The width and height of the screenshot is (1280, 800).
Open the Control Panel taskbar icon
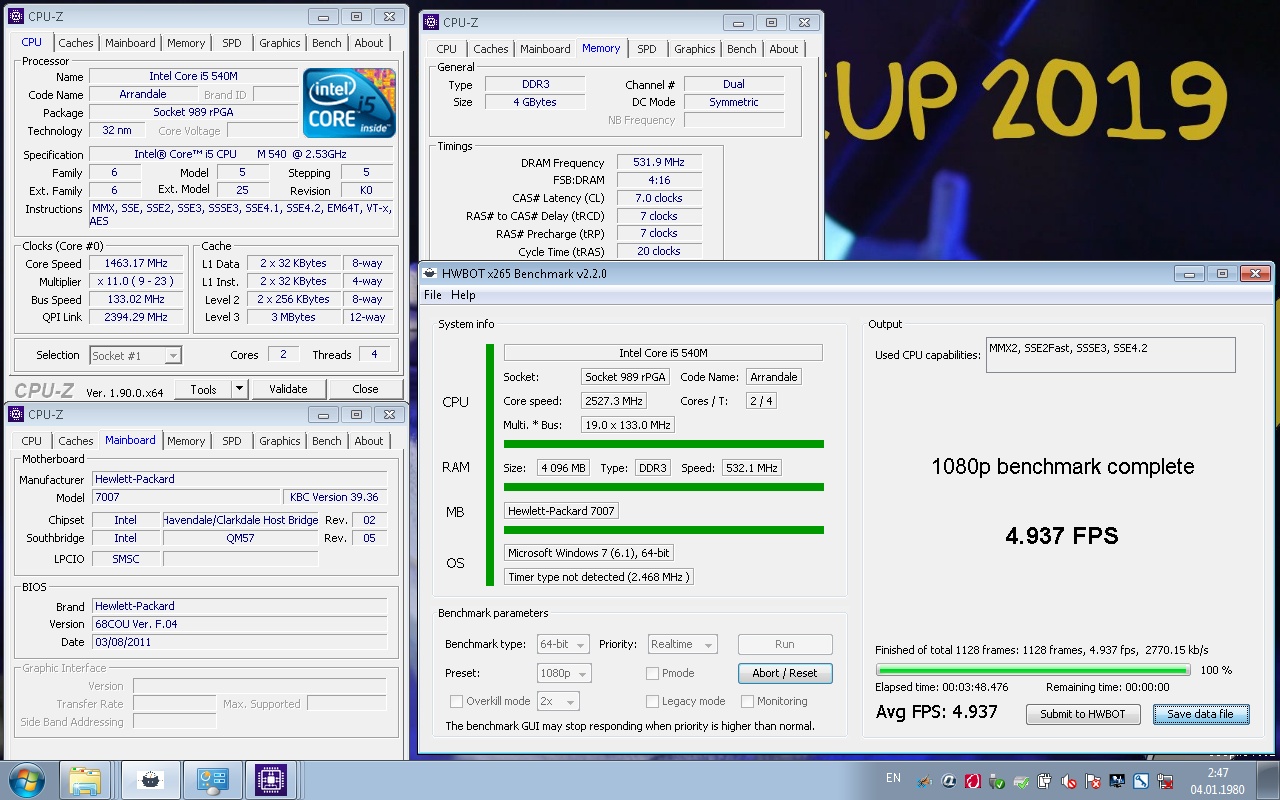pyautogui.click(x=212, y=780)
